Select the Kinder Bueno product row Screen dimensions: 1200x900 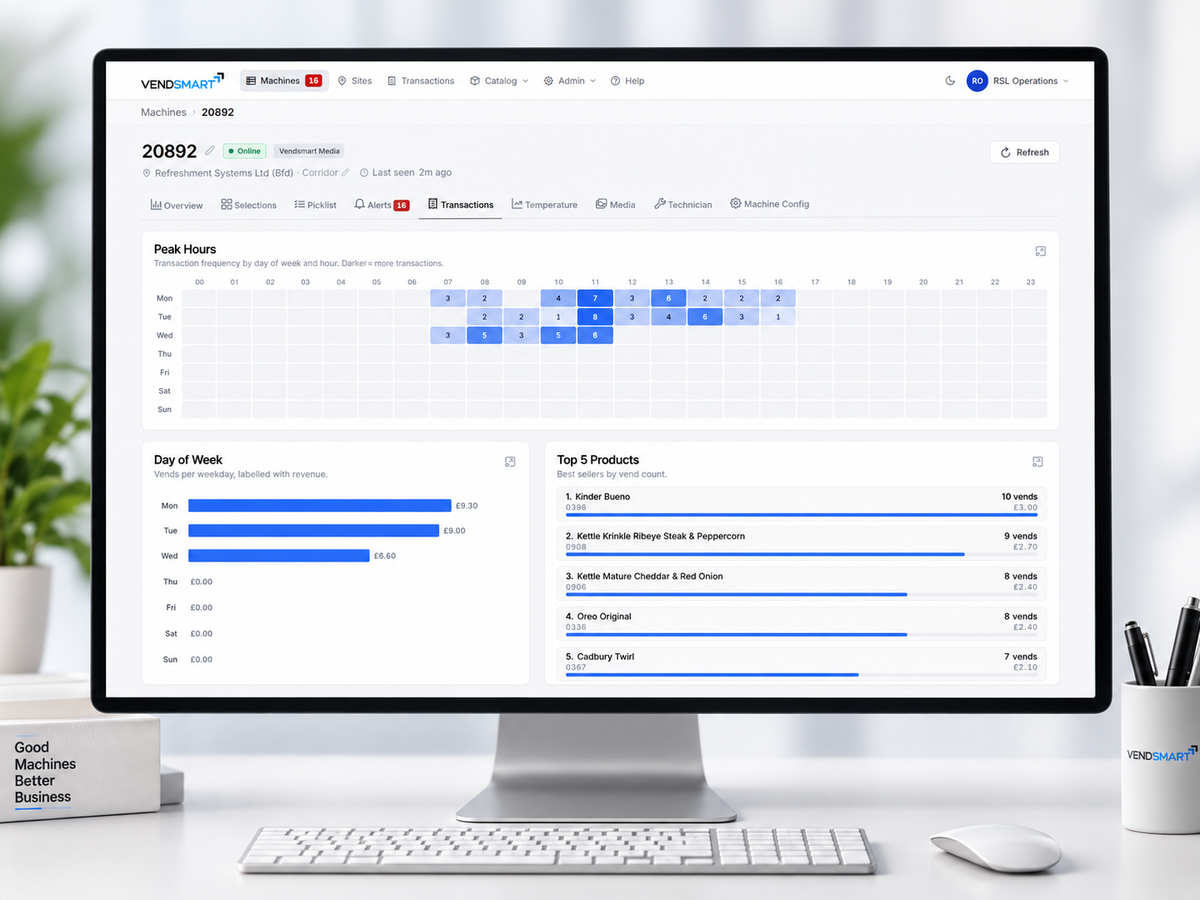point(802,502)
